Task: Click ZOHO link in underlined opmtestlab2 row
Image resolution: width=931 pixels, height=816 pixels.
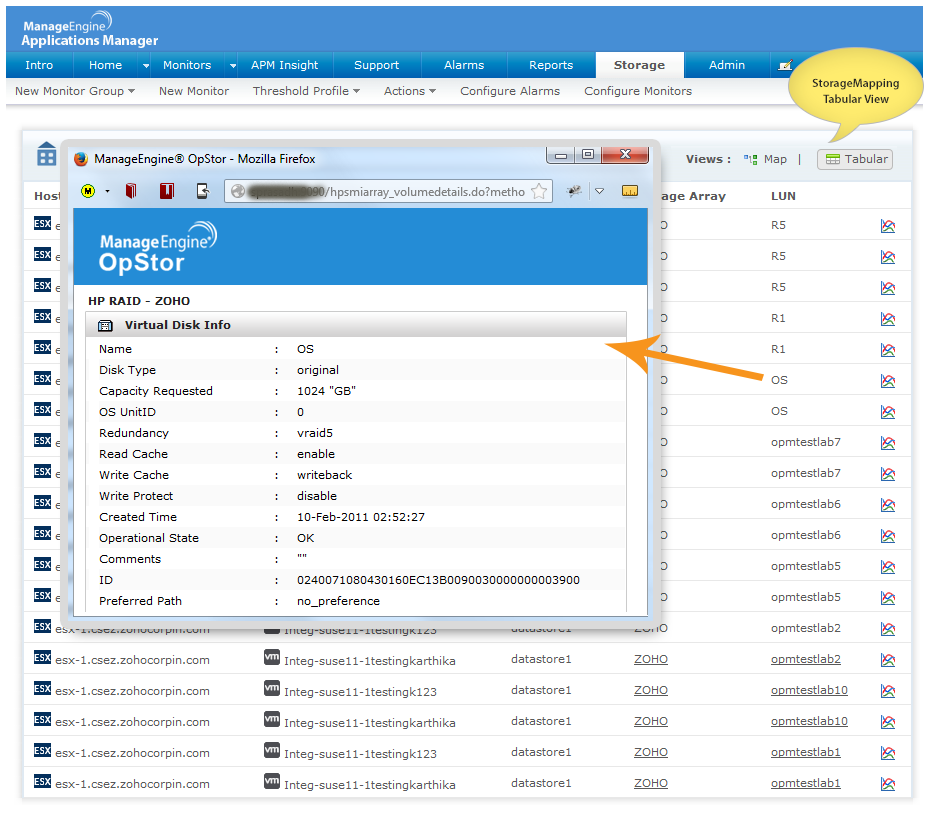Action: [x=651, y=659]
